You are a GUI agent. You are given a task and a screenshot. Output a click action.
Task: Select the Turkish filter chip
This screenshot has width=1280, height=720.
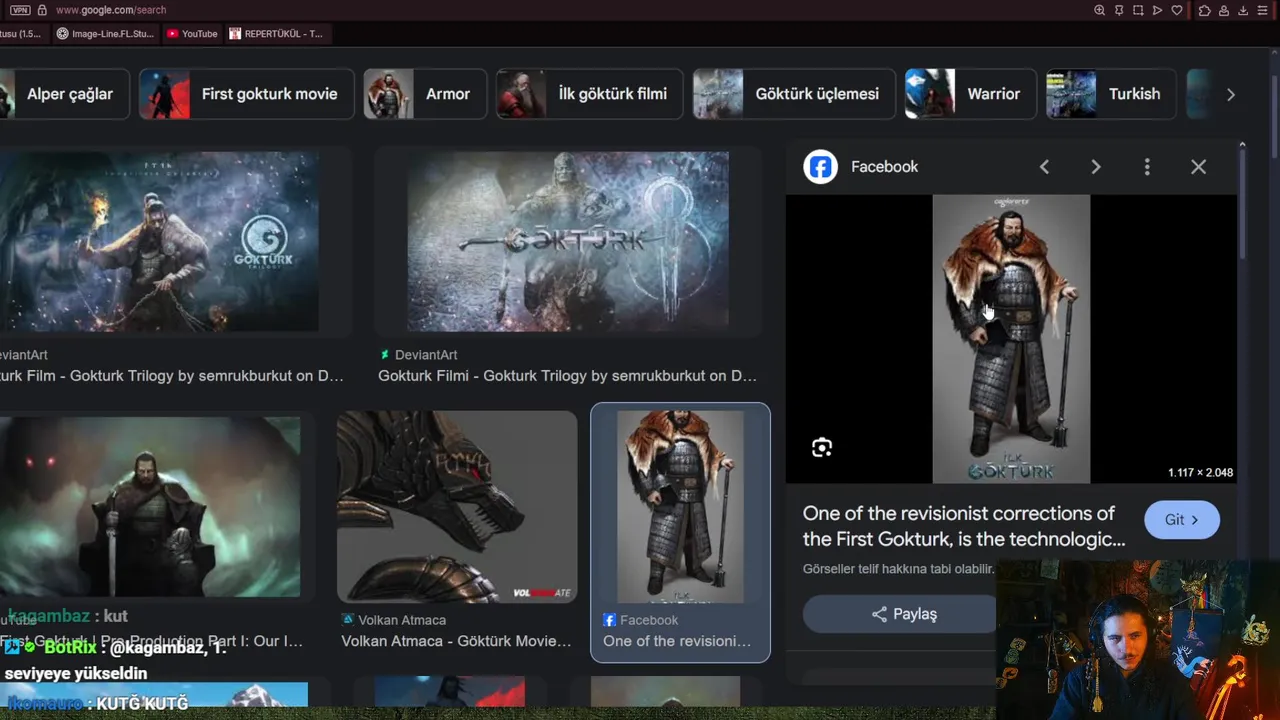[x=1111, y=94]
